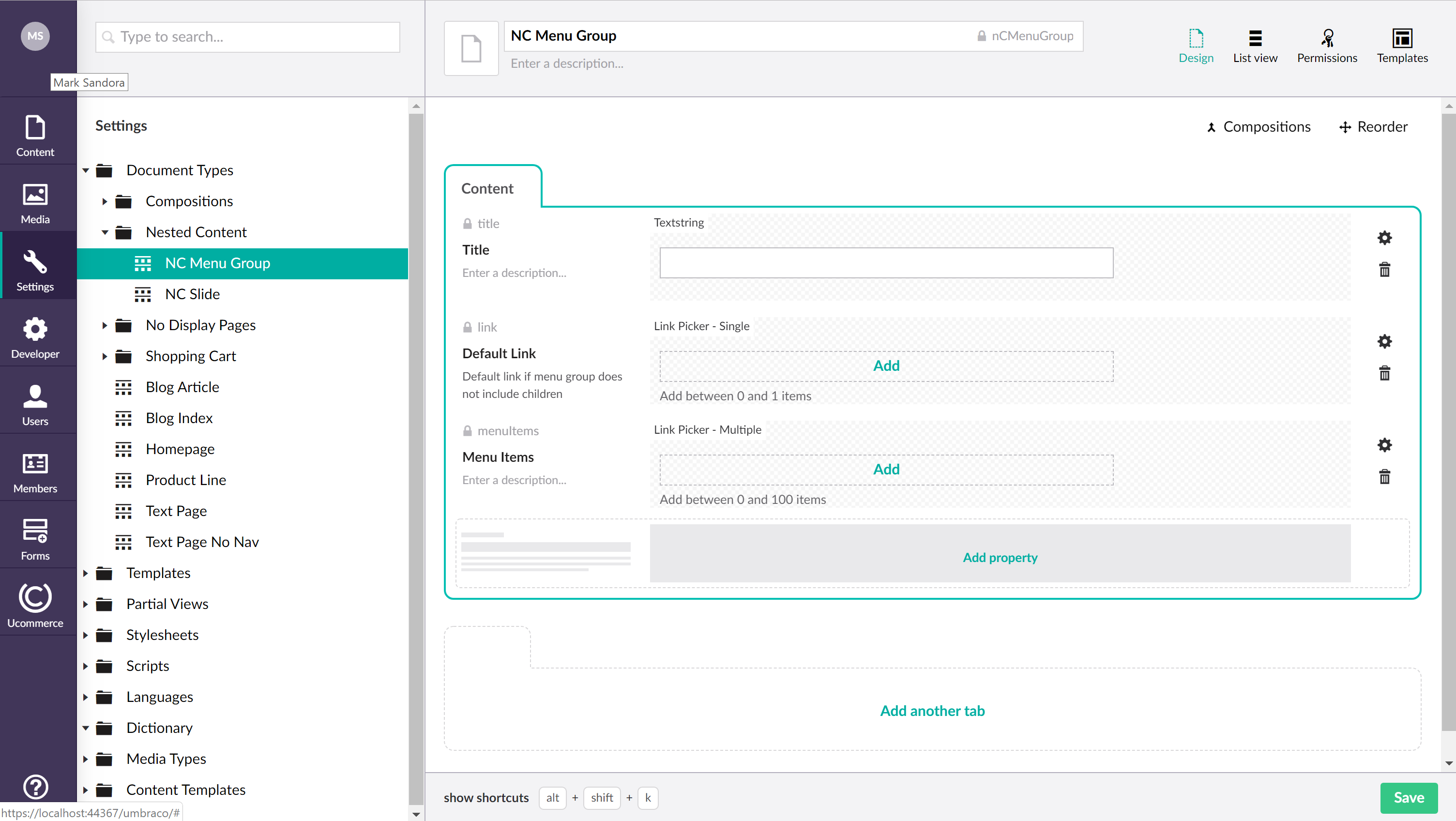Viewport: 1456px width, 821px height.
Task: Open the Help question mark icon
Action: (35, 787)
